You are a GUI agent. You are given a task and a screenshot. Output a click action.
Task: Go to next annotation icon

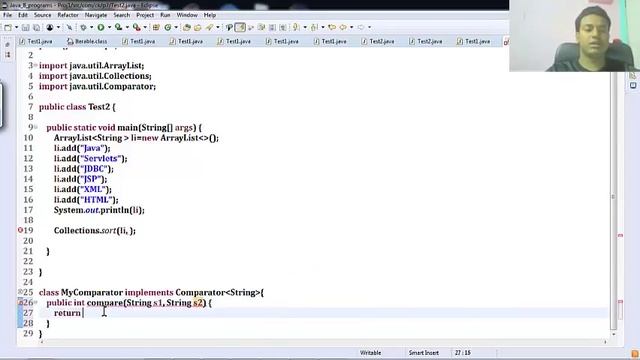pos(296,27)
